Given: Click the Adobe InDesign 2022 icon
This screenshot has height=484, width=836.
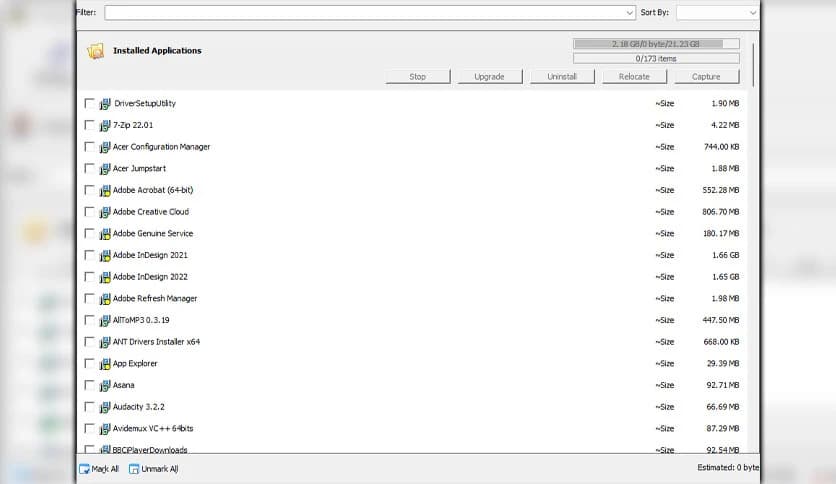Looking at the screenshot, I should point(105,277).
